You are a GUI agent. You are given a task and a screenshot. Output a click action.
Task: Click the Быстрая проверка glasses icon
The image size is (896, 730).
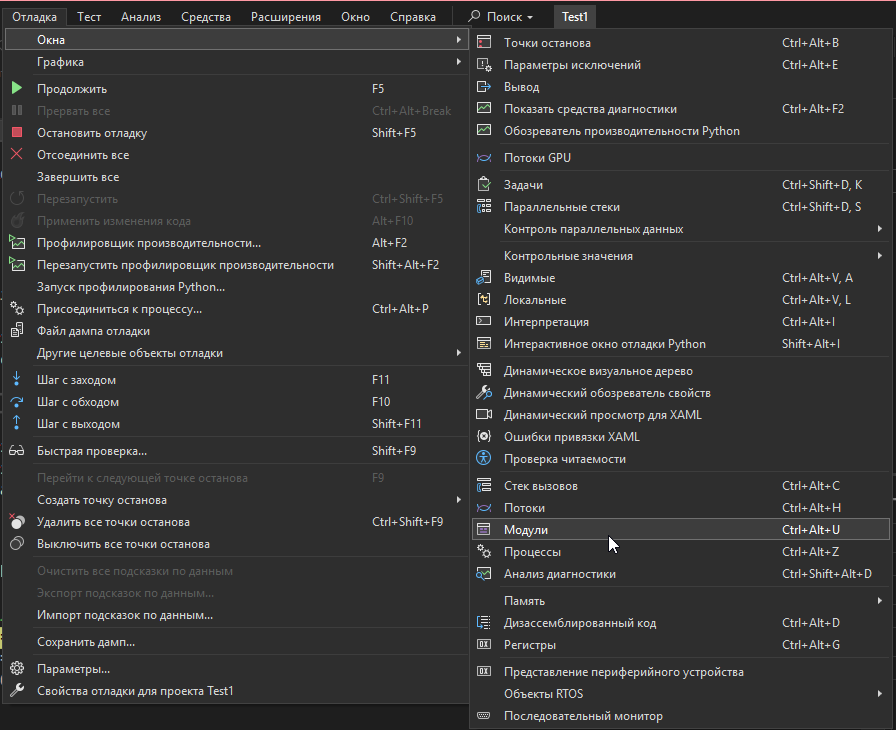pos(16,451)
